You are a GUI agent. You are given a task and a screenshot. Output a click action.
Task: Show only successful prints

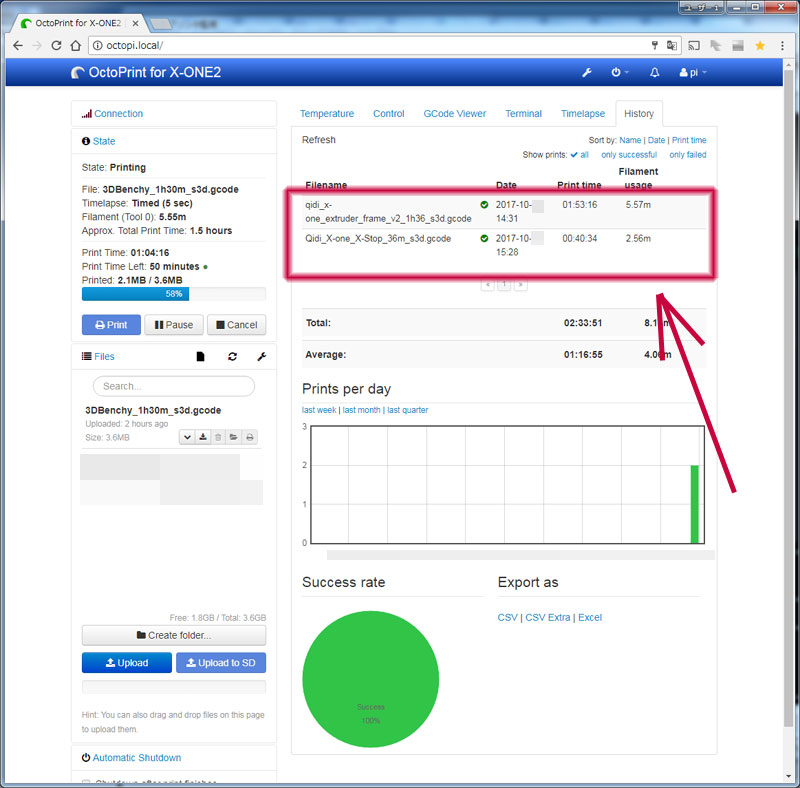[x=629, y=155]
